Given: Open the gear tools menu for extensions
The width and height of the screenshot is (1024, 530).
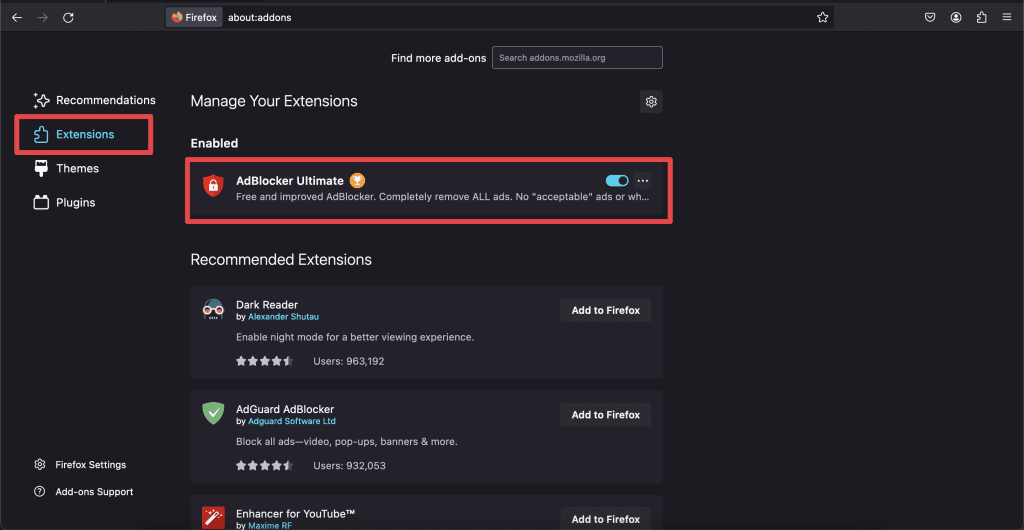Looking at the screenshot, I should [651, 101].
